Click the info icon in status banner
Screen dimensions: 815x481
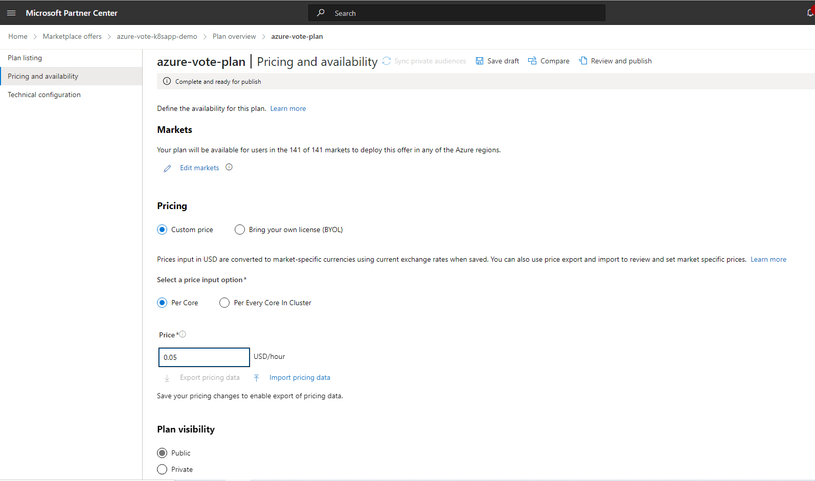(167, 81)
